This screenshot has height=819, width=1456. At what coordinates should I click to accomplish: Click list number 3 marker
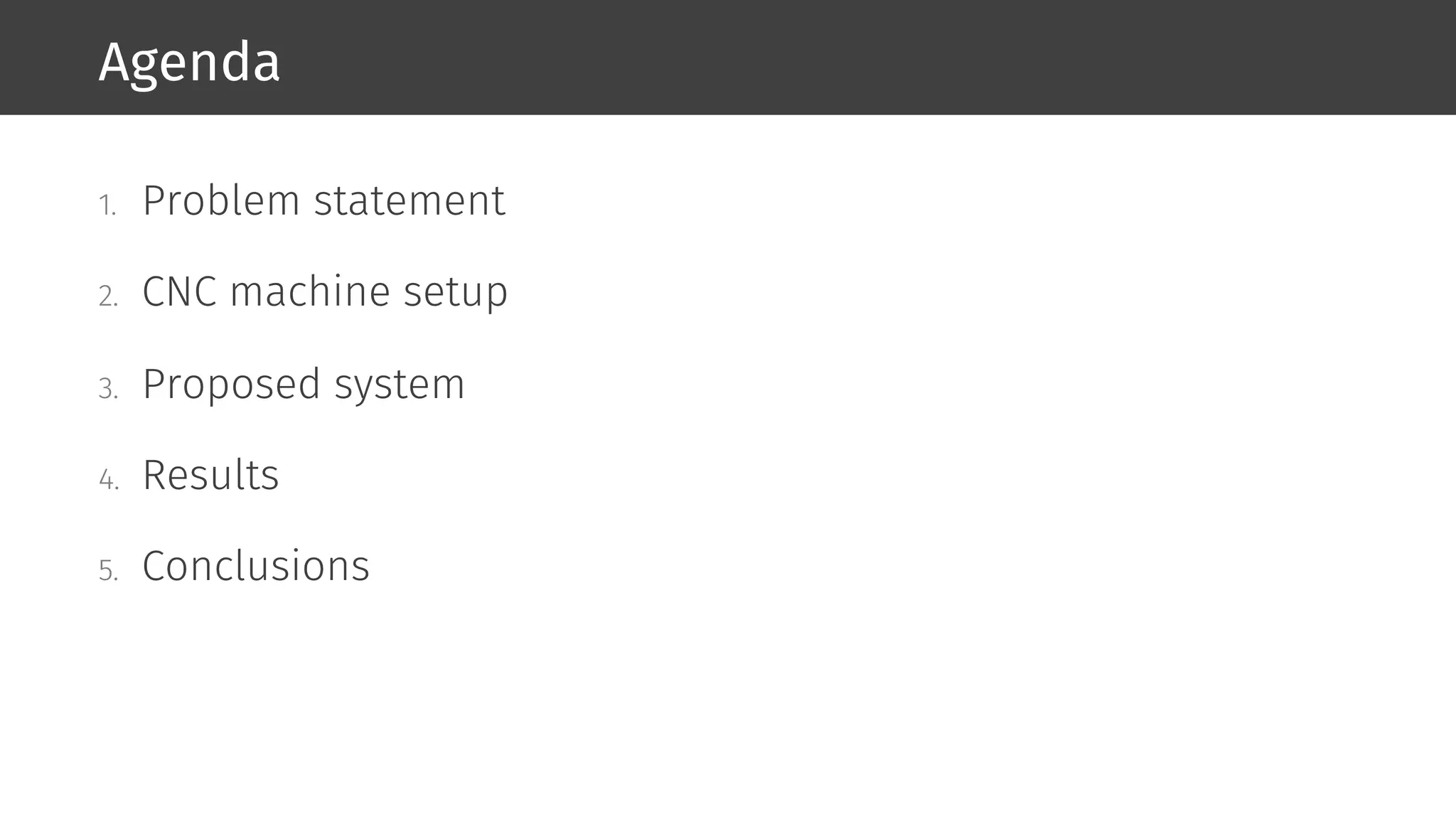pyautogui.click(x=108, y=389)
